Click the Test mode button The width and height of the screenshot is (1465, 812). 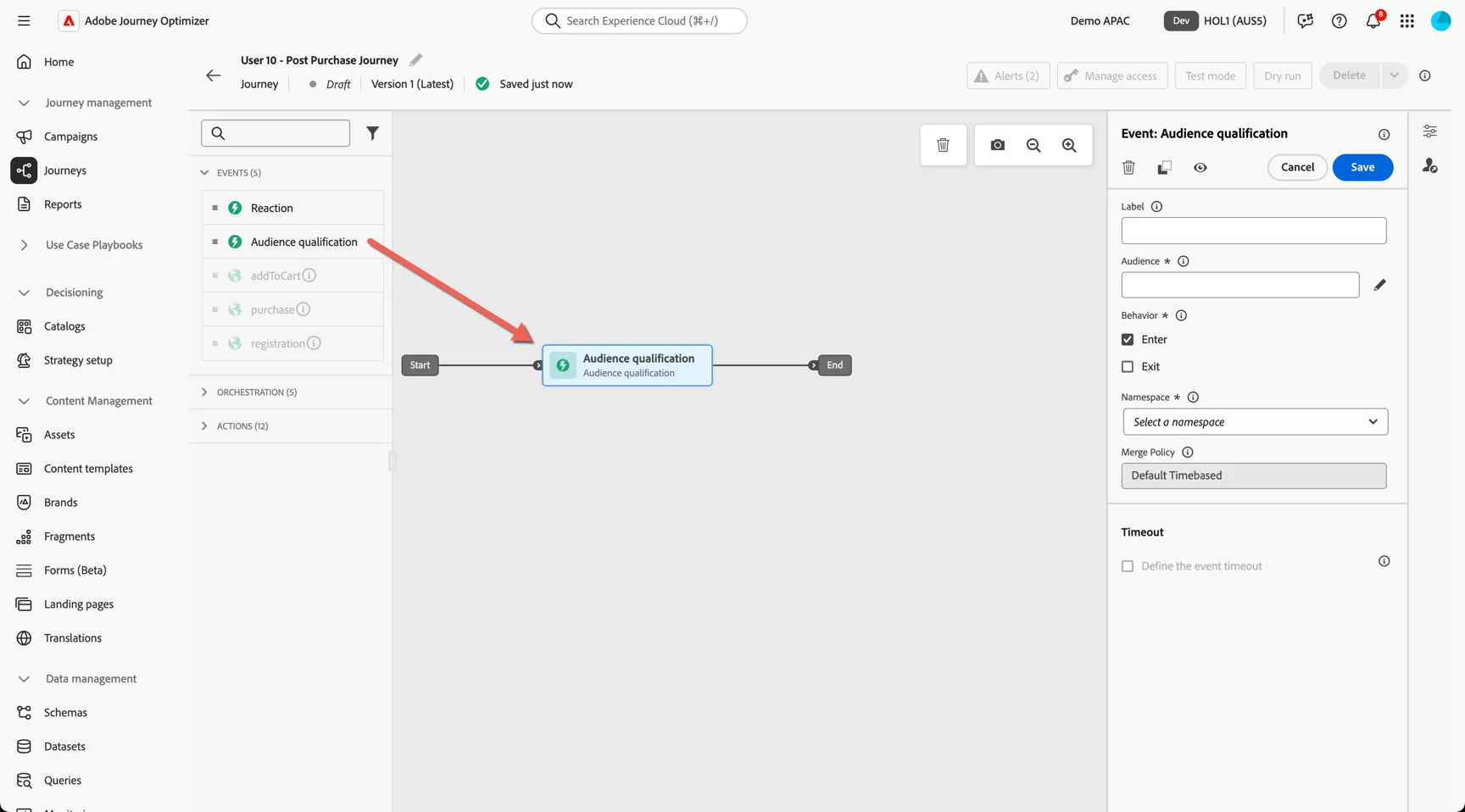coord(1210,75)
